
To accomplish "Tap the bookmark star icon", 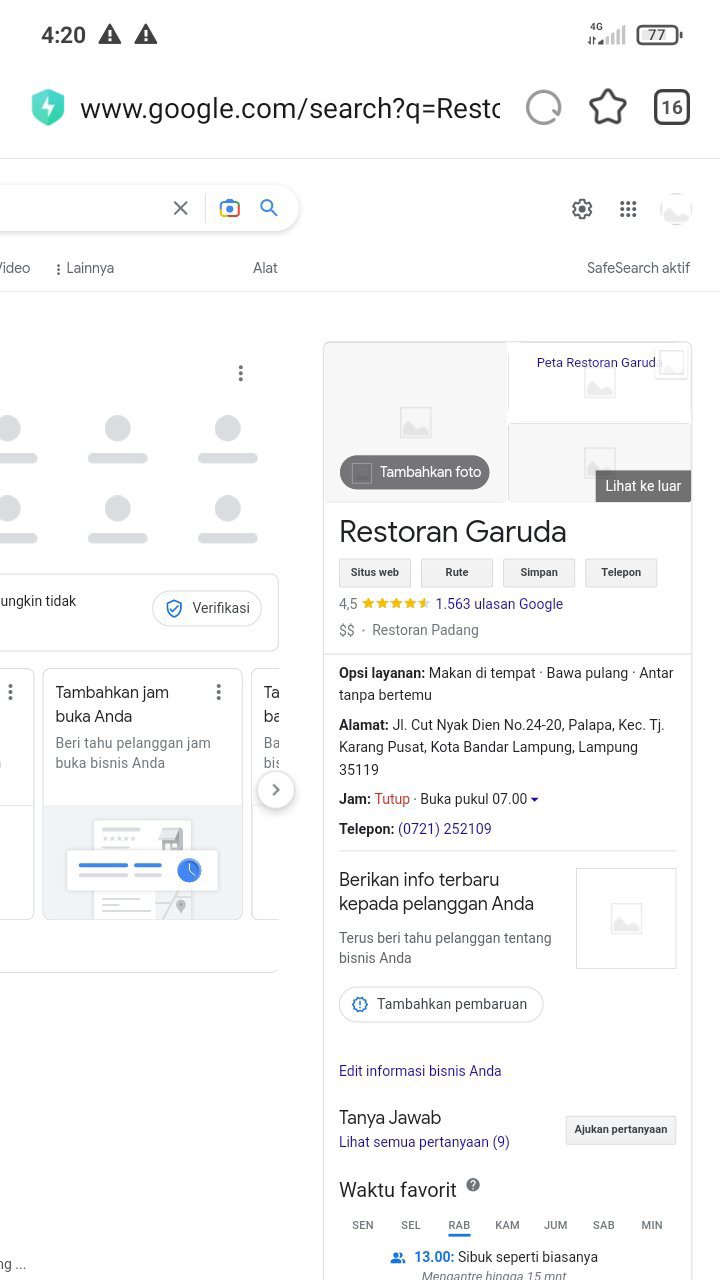I will [x=607, y=107].
